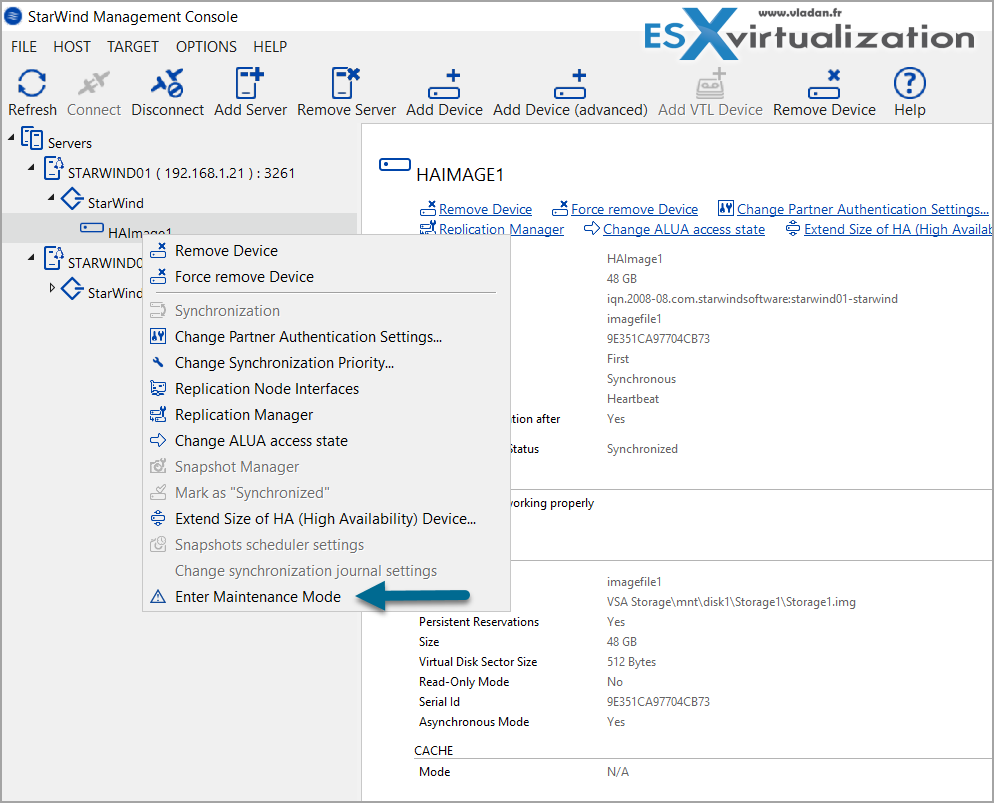The width and height of the screenshot is (994, 803).
Task: Expand the StarWind target under second server
Action: [x=52, y=288]
